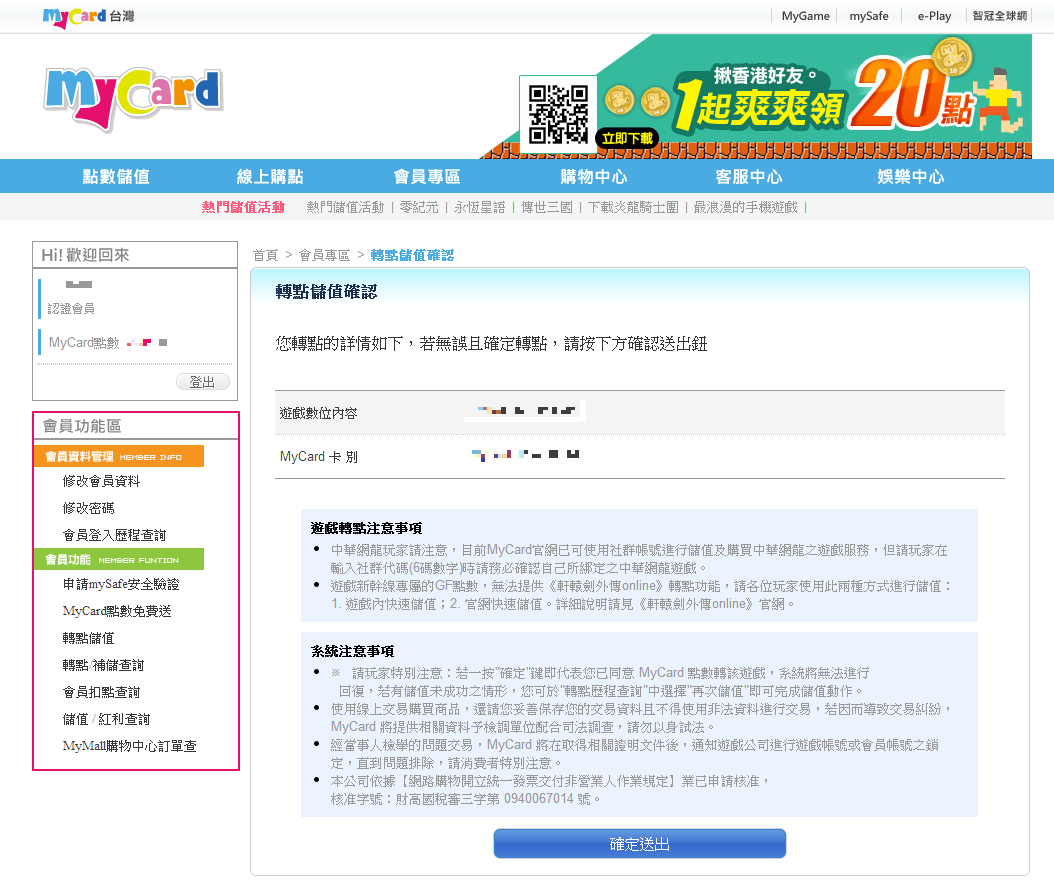Click the Hi! 歡迎回來 header
The image size is (1054, 884).
tap(85, 255)
